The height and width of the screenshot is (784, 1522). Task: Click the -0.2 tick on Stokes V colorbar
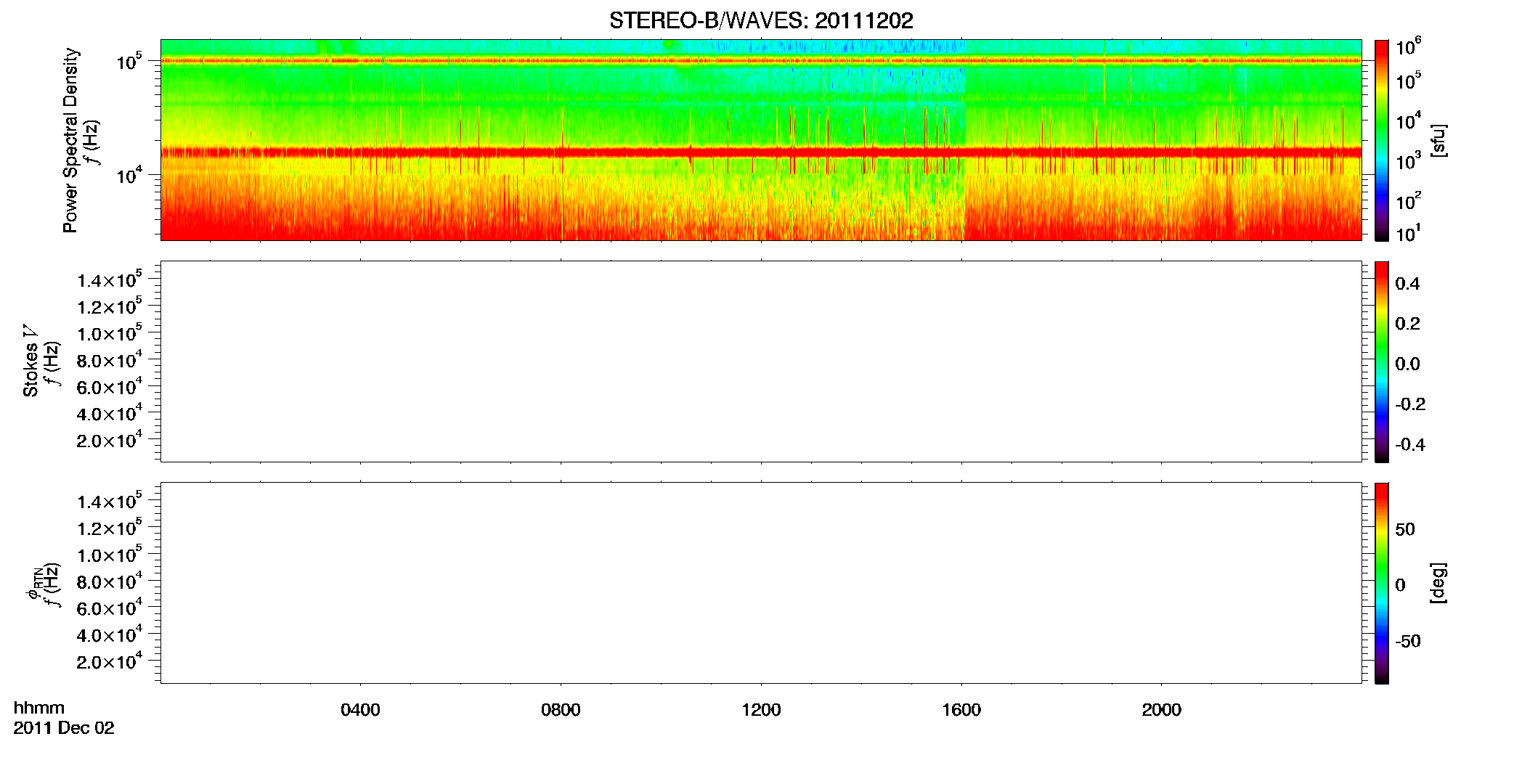[1410, 404]
